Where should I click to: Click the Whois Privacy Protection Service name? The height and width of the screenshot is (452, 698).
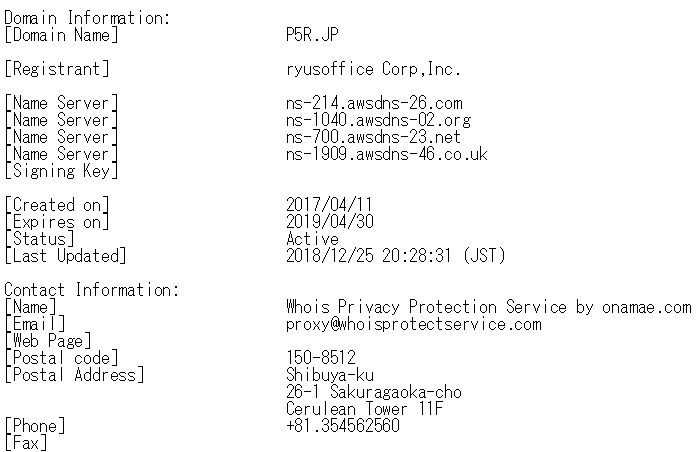pos(488,307)
